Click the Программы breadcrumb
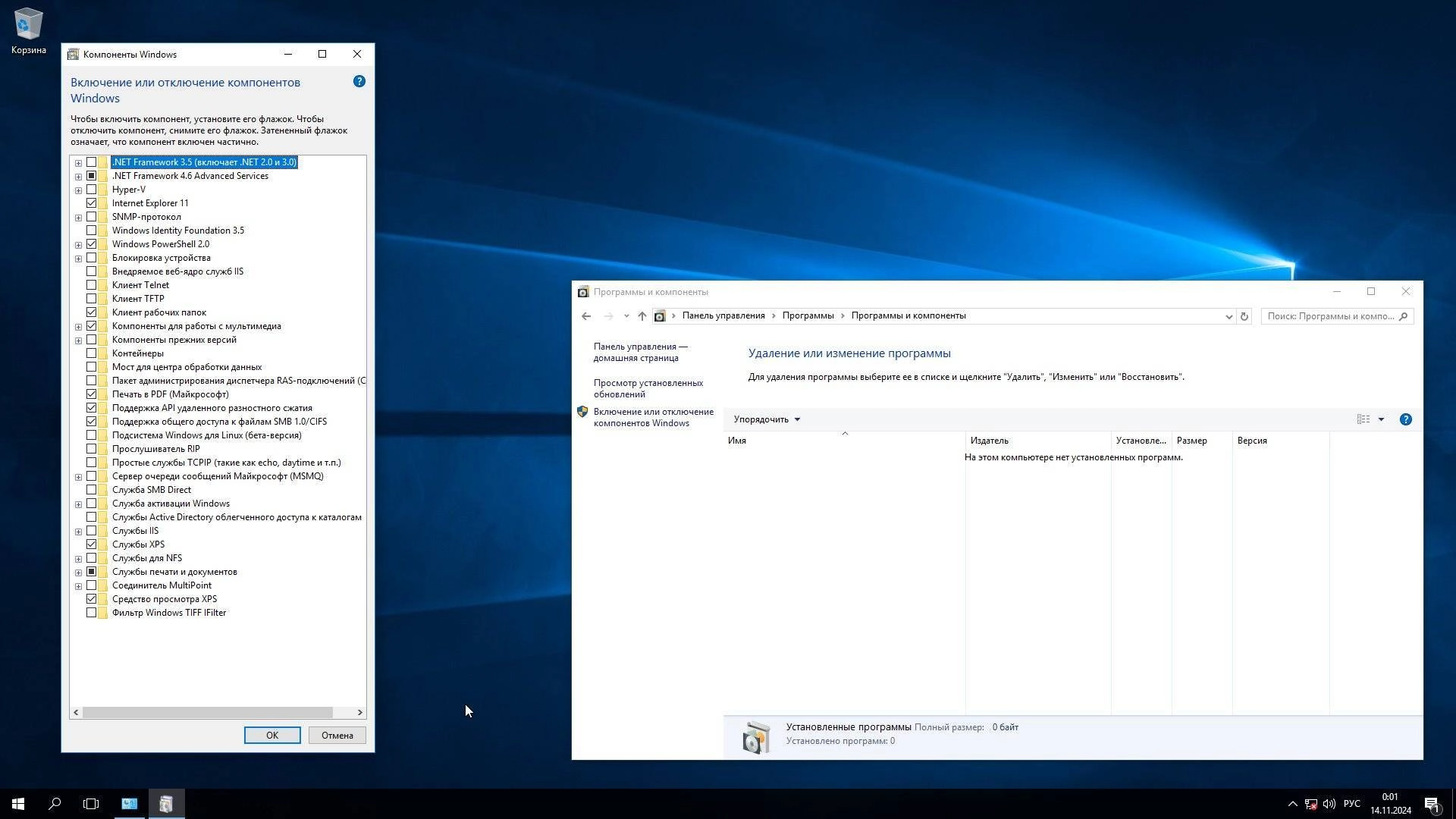The image size is (1456, 819). 808,316
